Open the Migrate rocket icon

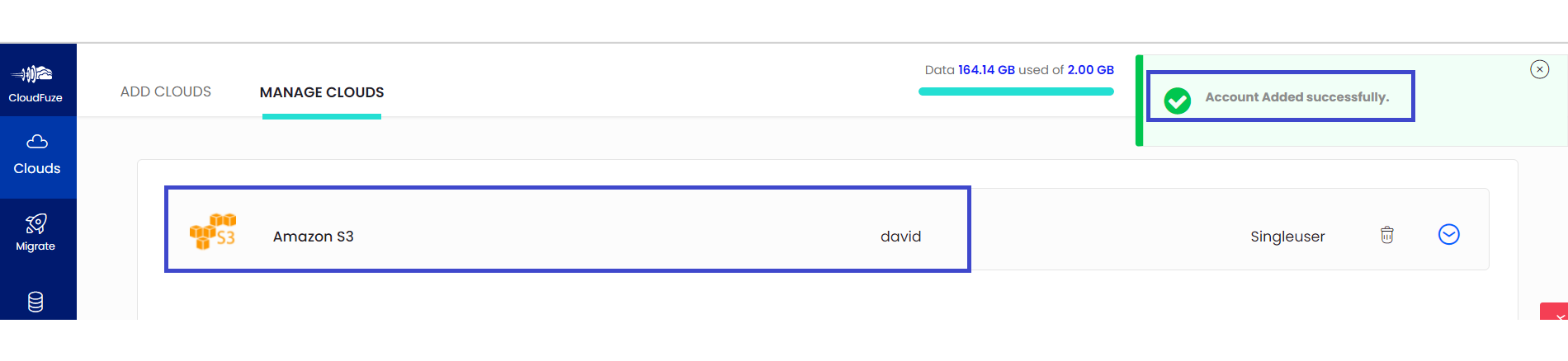35,223
